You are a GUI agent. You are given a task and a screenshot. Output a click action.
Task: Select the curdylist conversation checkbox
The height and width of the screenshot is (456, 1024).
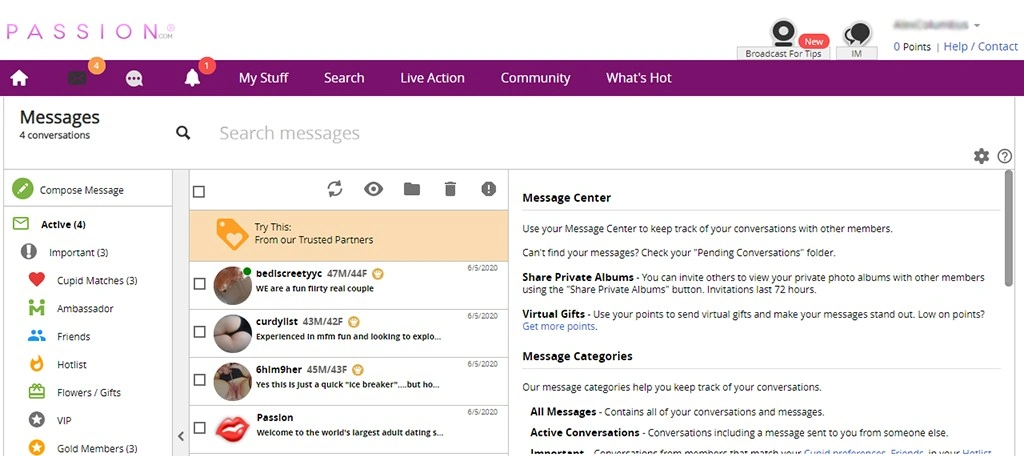pos(200,332)
